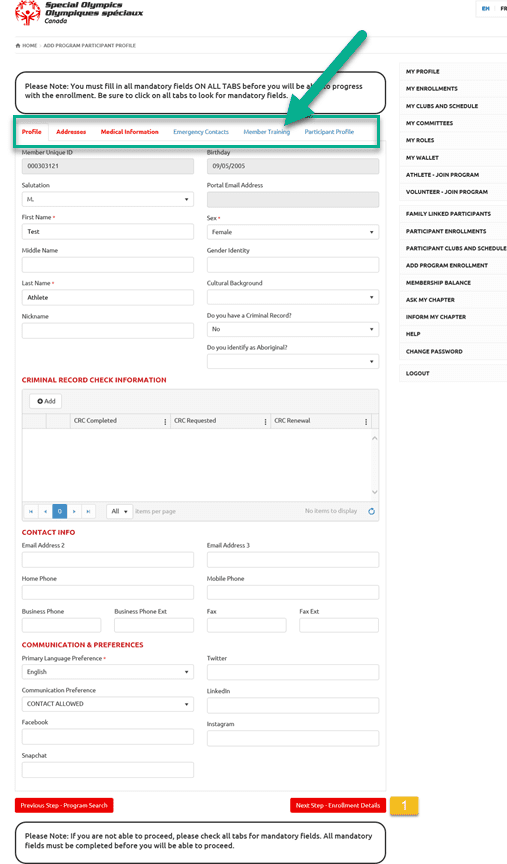
Task: Open HELP in sidebar
Action: [x=413, y=334]
